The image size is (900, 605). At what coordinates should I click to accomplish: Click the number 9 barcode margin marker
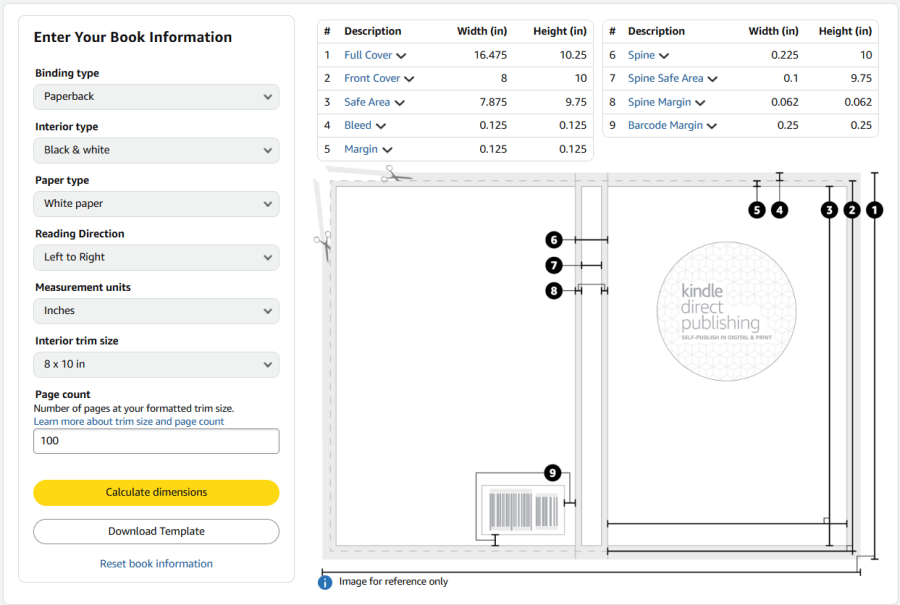click(551, 472)
